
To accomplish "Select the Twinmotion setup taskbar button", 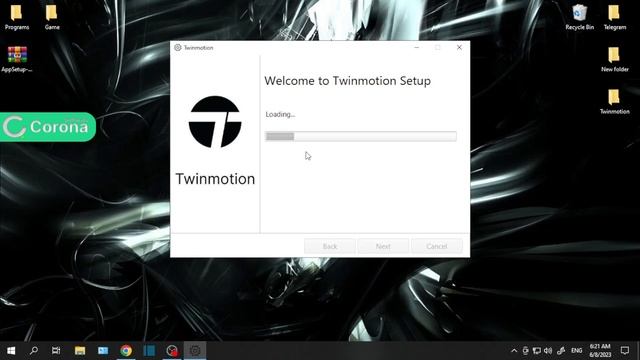I will [x=195, y=351].
